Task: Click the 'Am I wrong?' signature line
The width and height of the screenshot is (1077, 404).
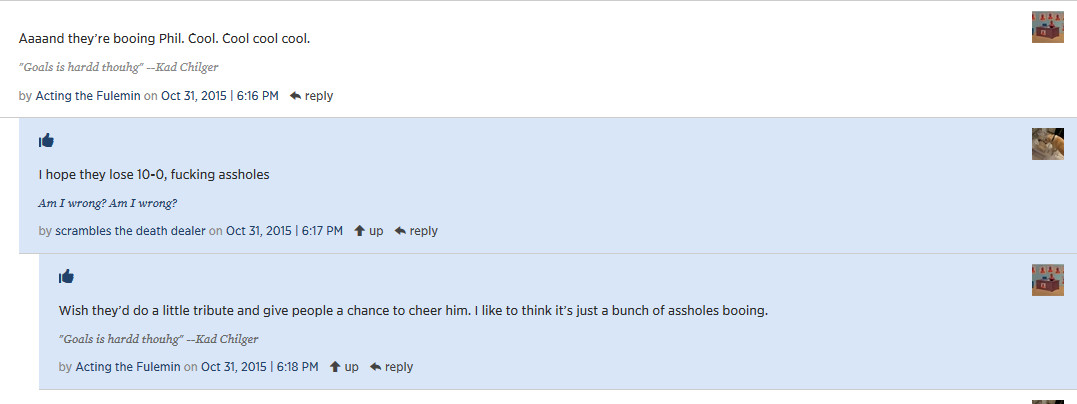Action: point(107,203)
